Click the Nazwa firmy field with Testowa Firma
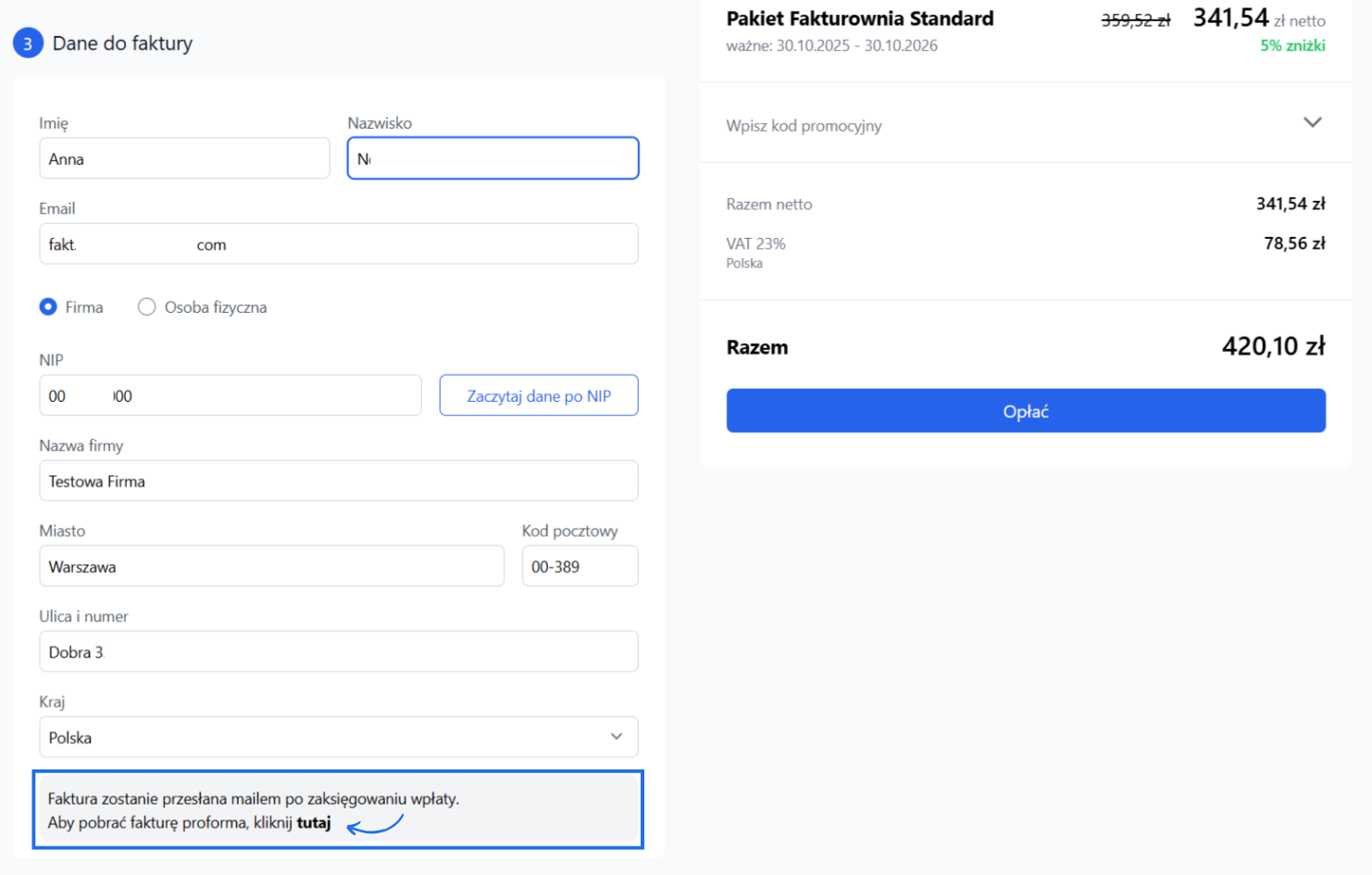1372x875 pixels. point(338,481)
